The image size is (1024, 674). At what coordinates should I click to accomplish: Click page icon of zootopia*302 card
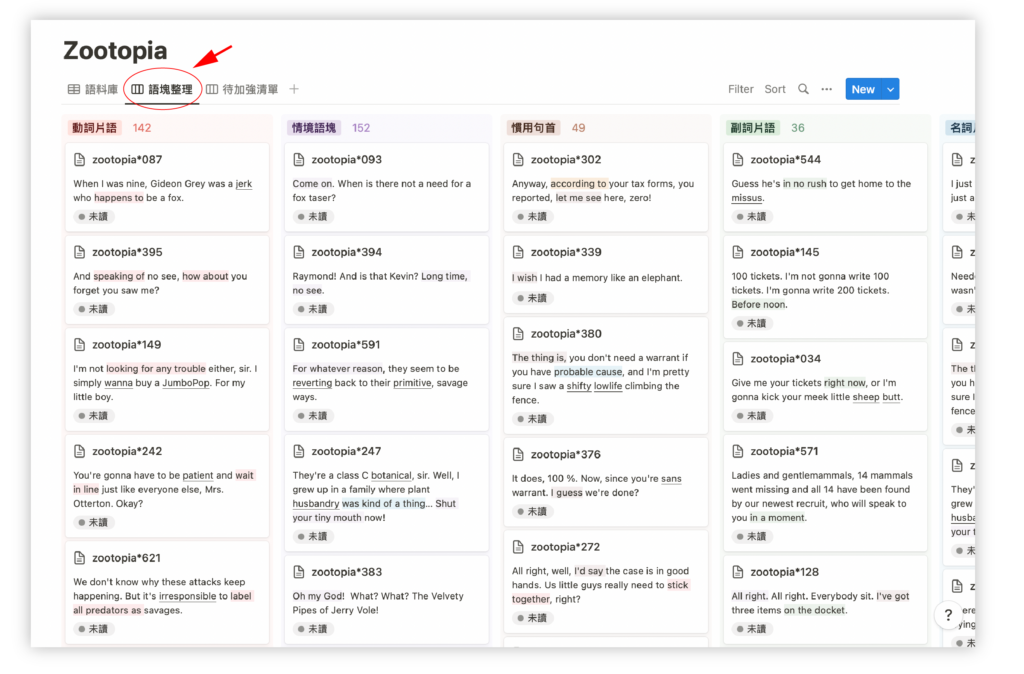pyautogui.click(x=519, y=159)
